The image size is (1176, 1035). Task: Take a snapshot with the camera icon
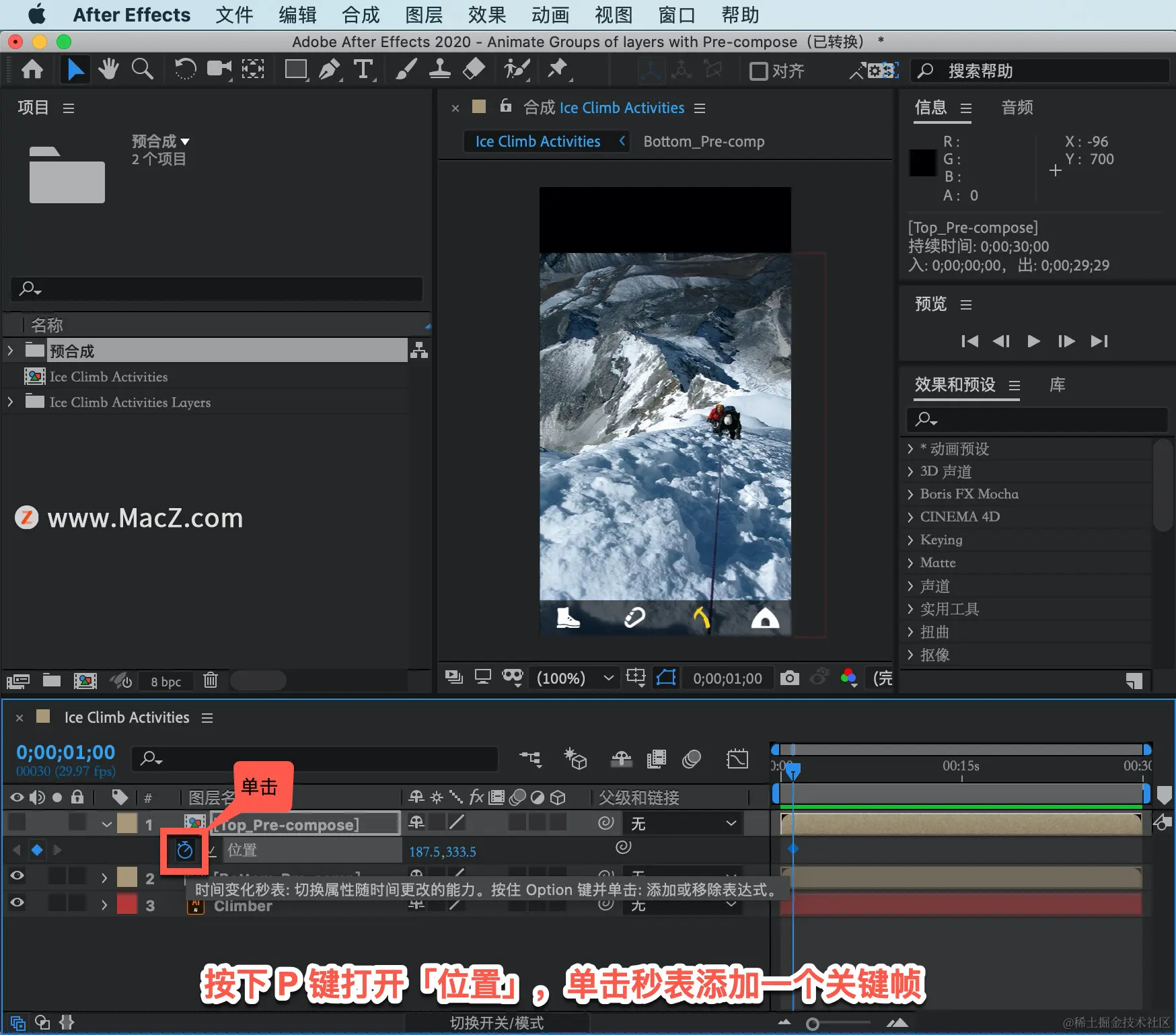pyautogui.click(x=790, y=678)
